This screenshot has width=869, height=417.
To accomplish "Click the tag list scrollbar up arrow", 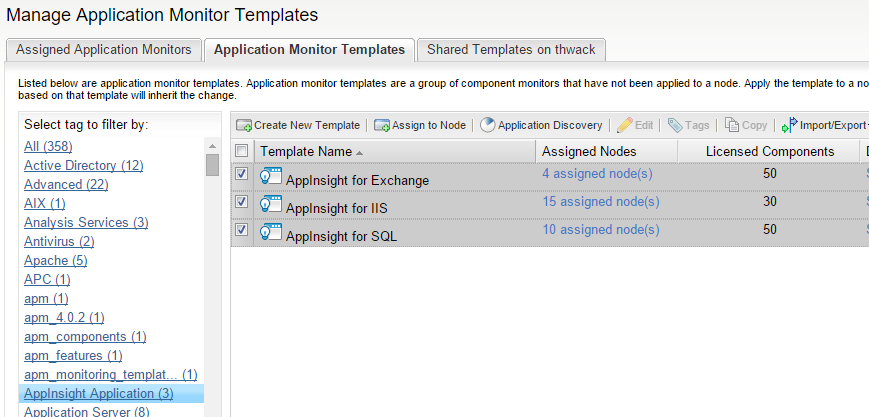I will [x=212, y=146].
